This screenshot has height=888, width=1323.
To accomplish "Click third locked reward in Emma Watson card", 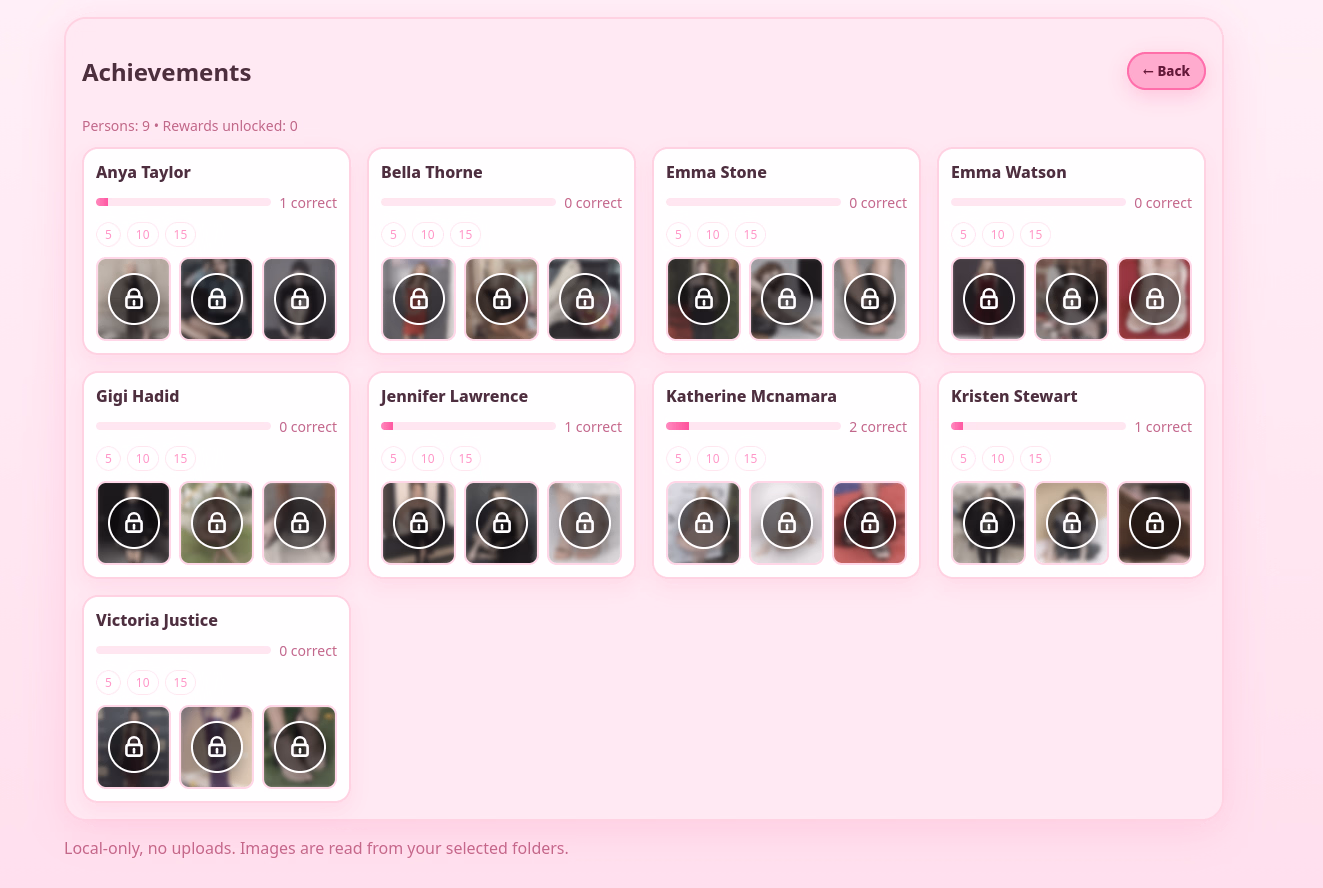I will pyautogui.click(x=1155, y=299).
